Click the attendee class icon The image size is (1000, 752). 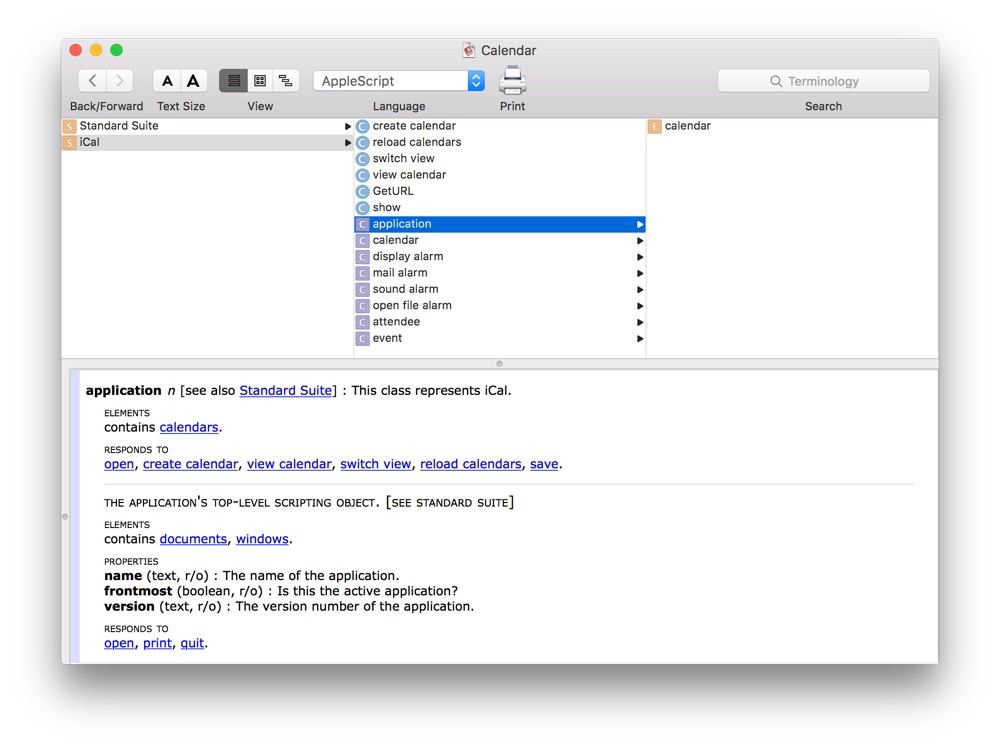pos(362,323)
